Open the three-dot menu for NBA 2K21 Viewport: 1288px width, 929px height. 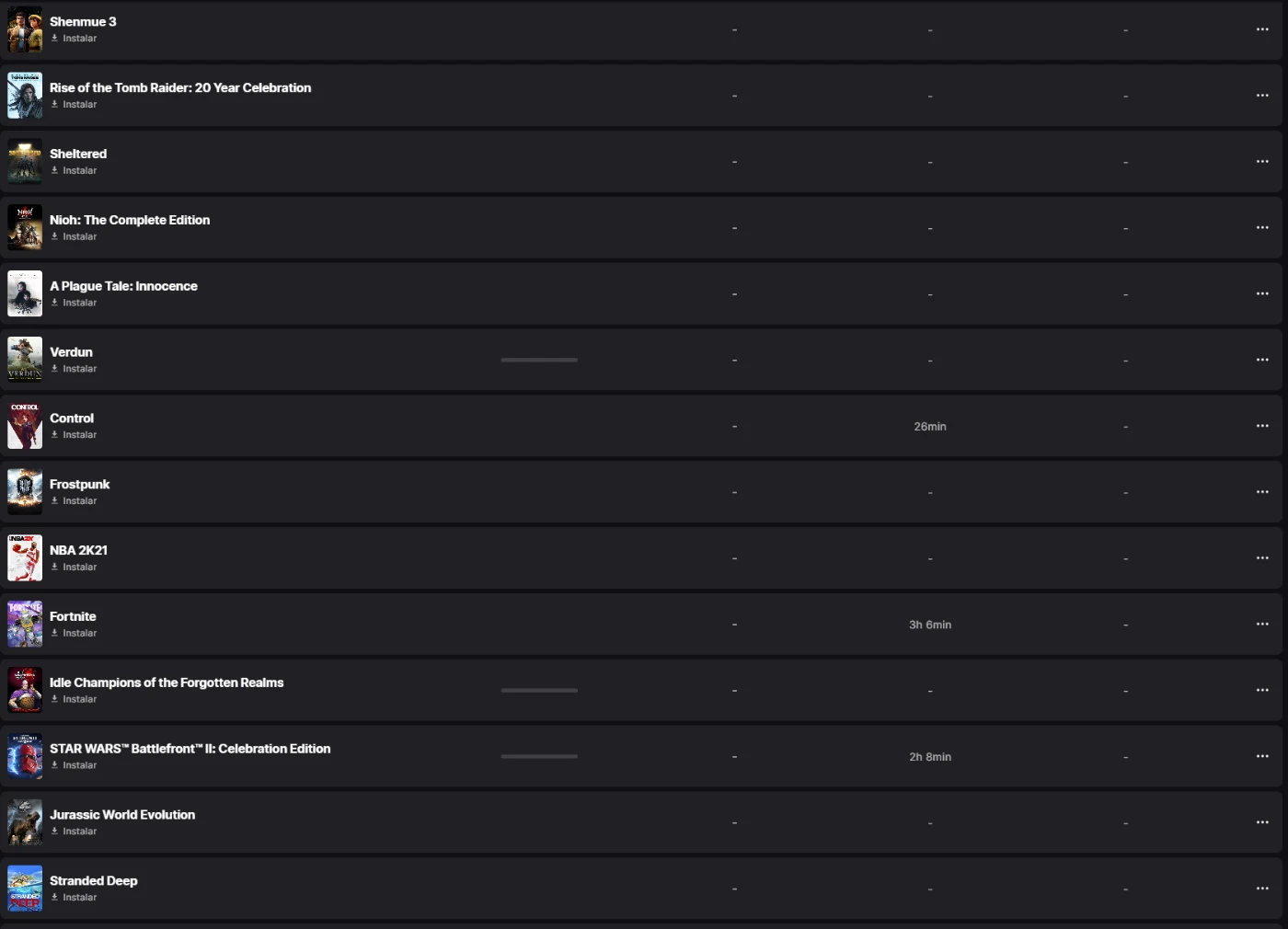pos(1262,558)
